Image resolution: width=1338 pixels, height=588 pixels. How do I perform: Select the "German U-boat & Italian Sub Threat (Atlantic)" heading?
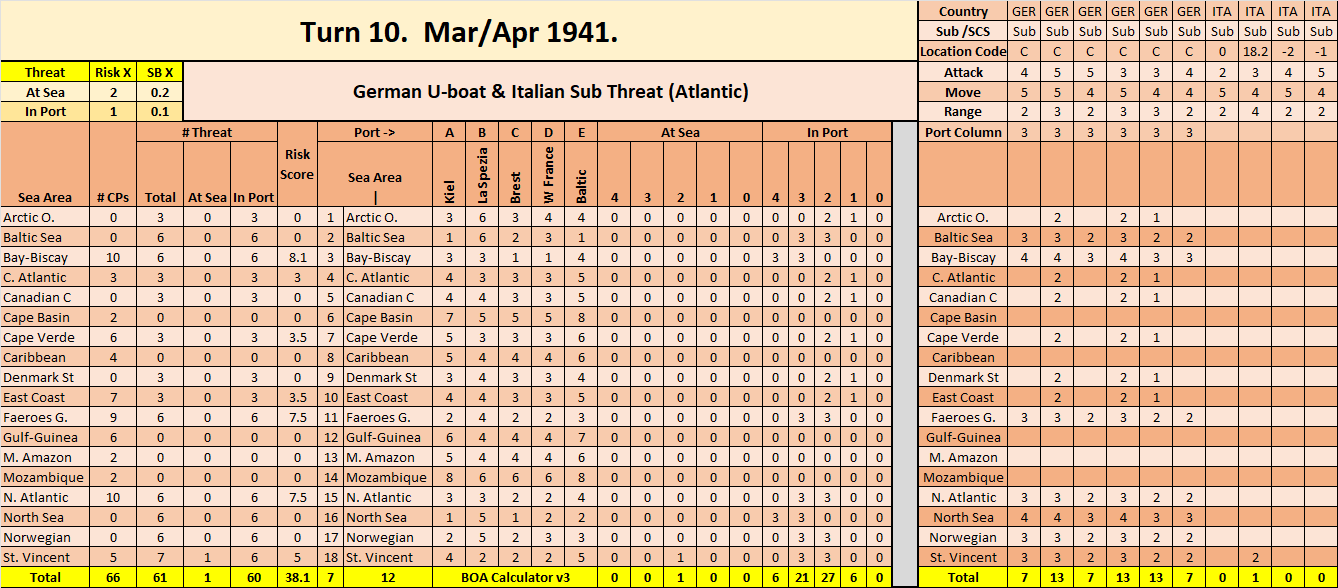551,92
